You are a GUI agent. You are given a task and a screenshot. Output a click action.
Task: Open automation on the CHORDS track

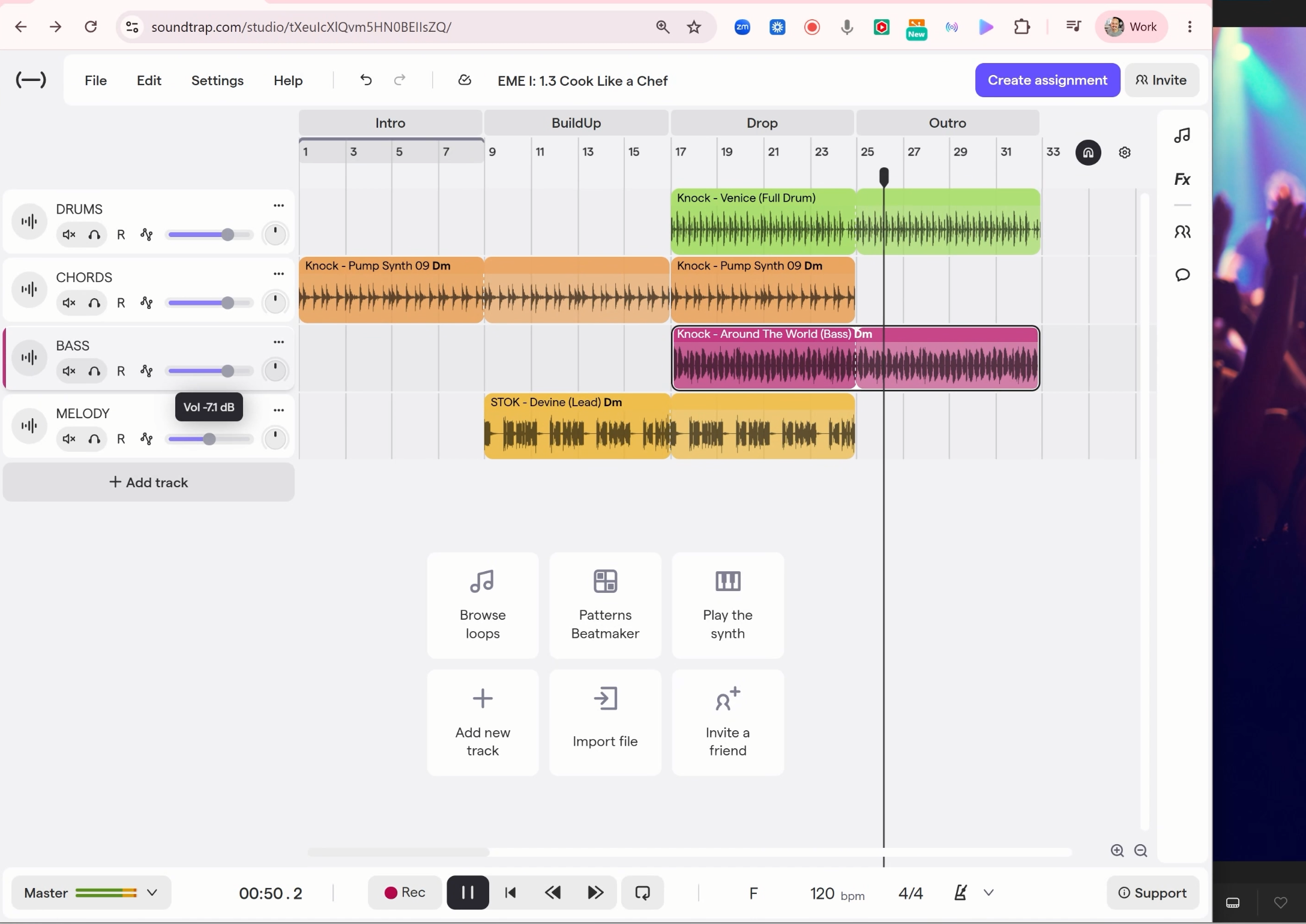point(146,302)
